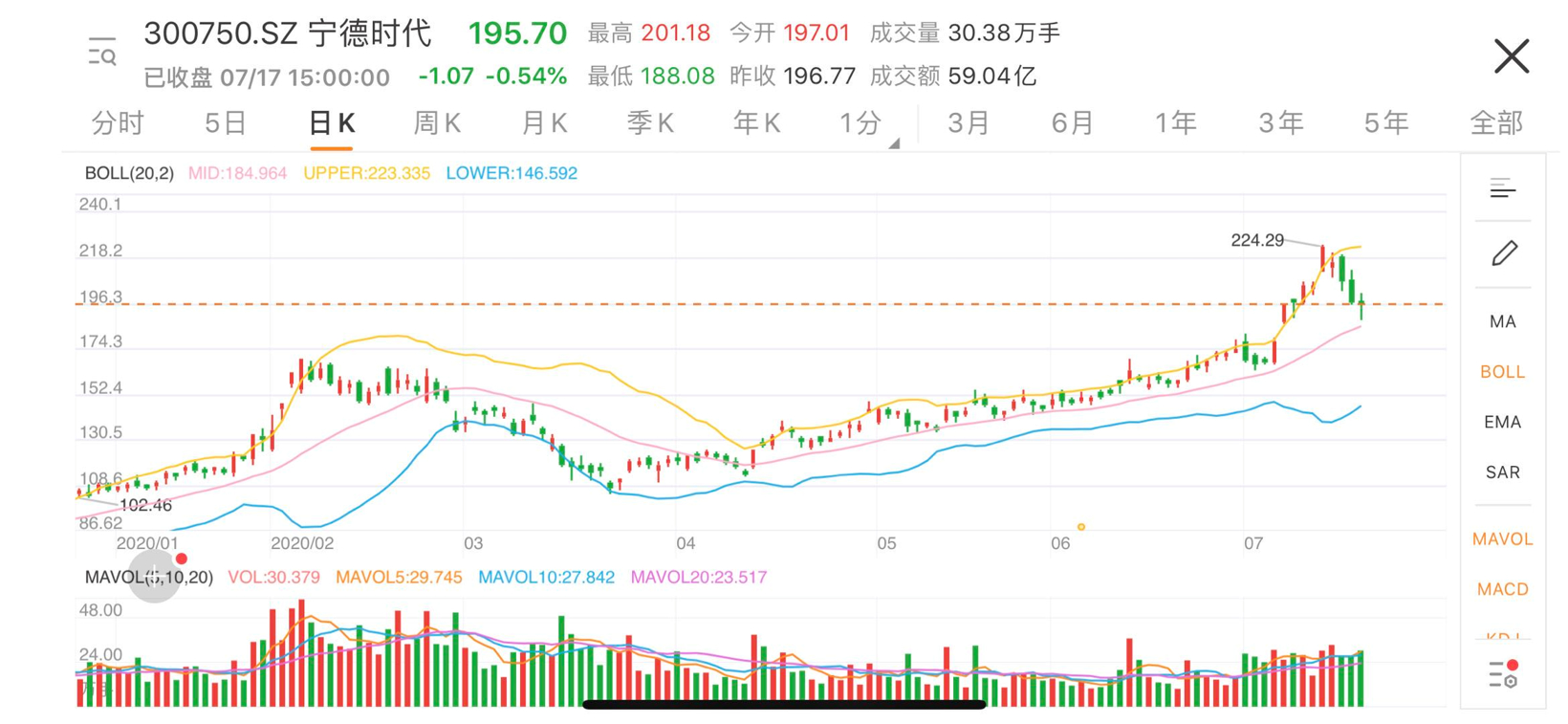
Task: Switch to 月K monthly chart
Action: click(544, 123)
